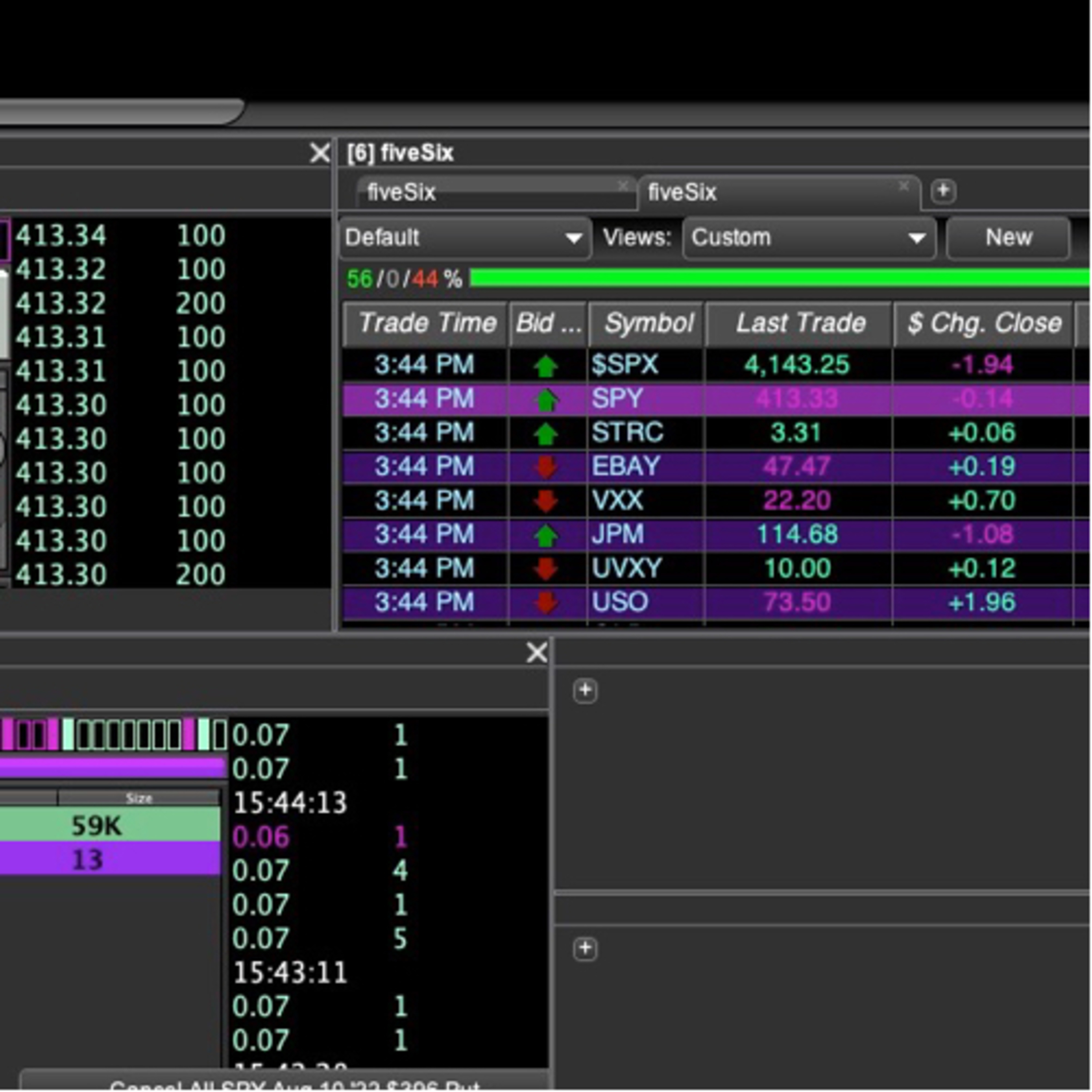Click the magenta bar under the tick strip
1092x1092 pixels.
113,768
